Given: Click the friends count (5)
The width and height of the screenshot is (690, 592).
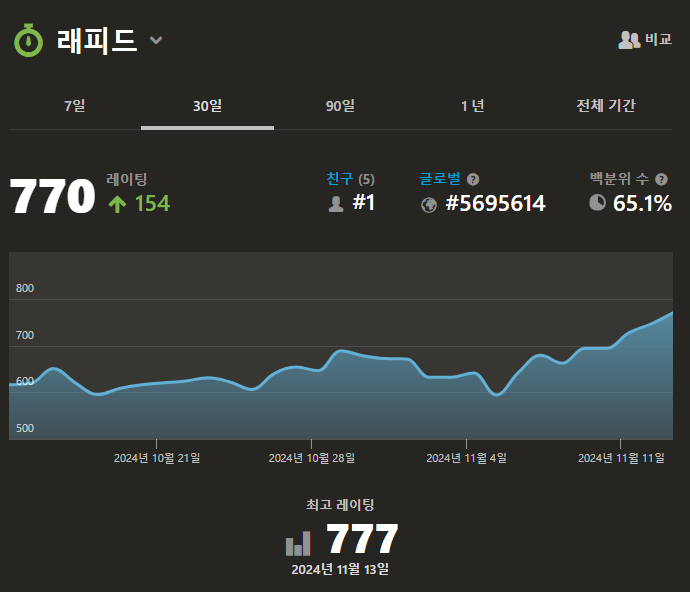Looking at the screenshot, I should click(x=366, y=180).
